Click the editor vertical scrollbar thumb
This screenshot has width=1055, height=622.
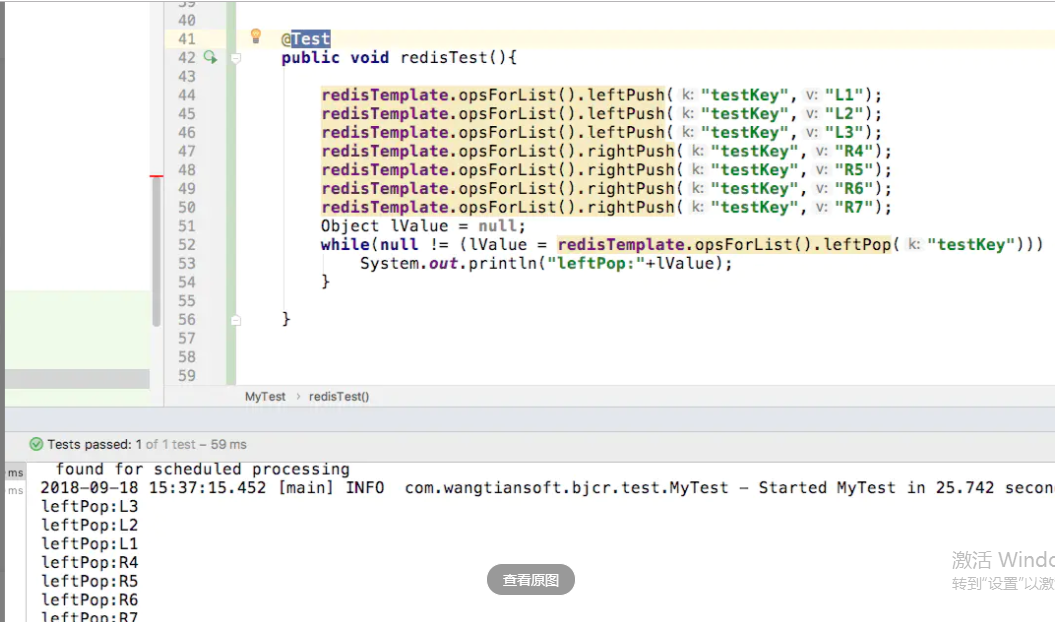[156, 252]
